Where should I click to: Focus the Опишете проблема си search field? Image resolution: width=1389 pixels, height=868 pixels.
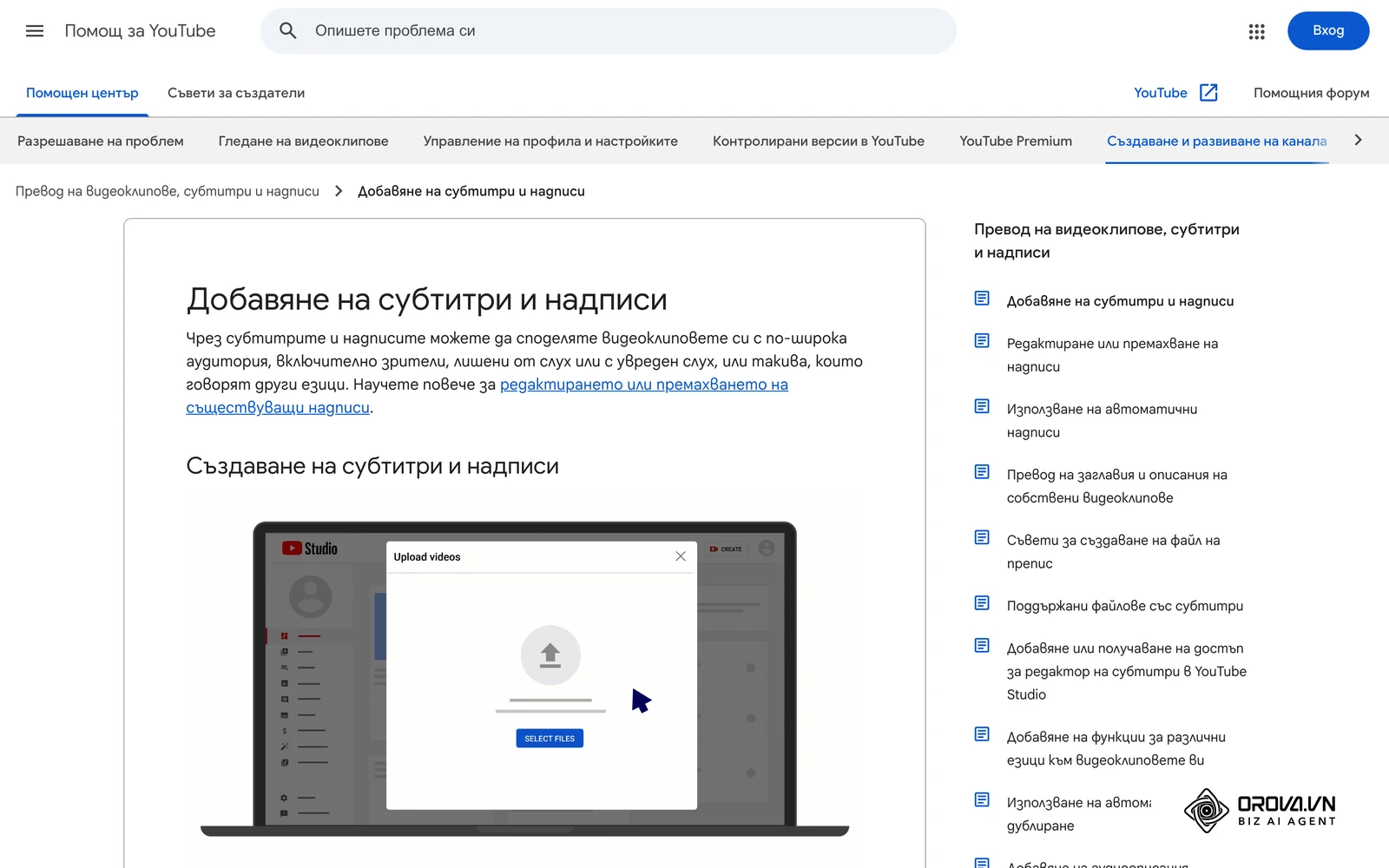click(x=609, y=31)
